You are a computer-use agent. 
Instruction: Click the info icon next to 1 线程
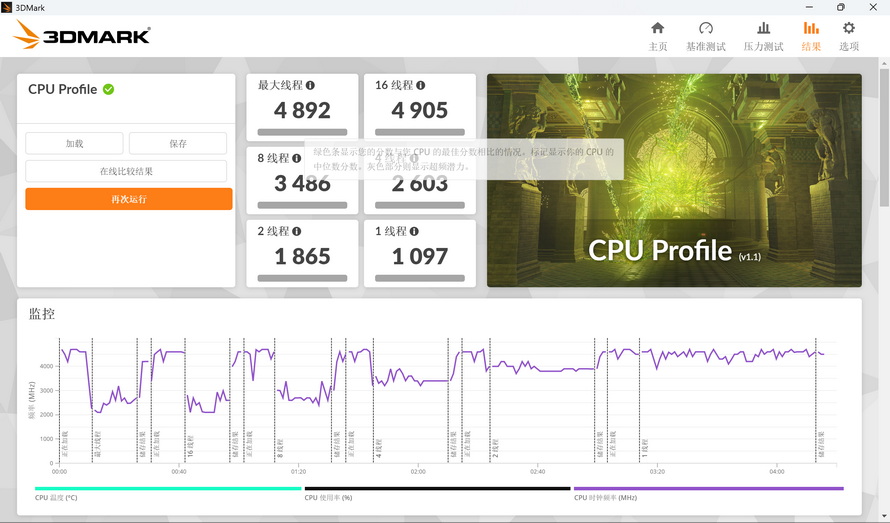(414, 231)
